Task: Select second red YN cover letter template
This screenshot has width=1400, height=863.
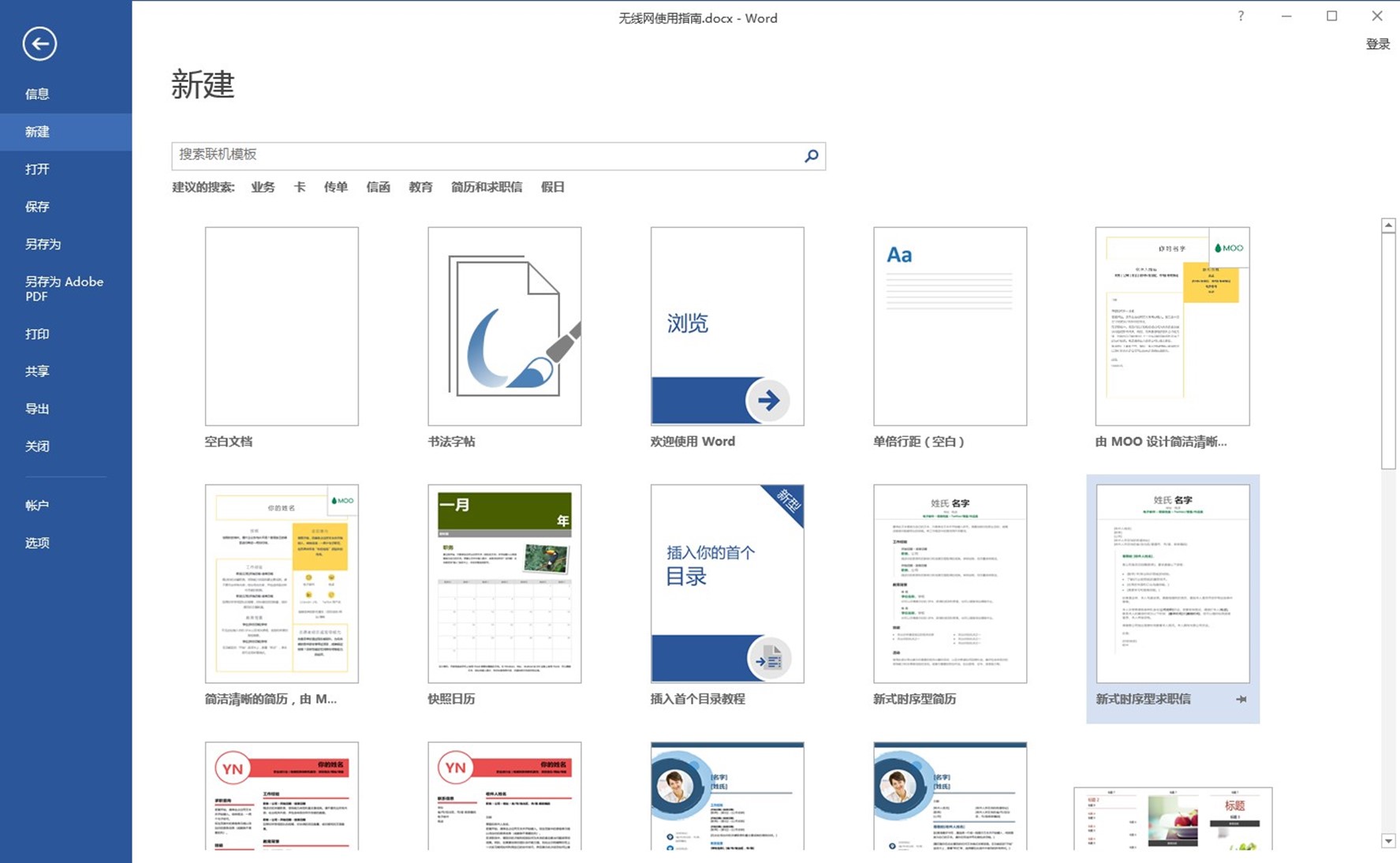Action: [505, 796]
